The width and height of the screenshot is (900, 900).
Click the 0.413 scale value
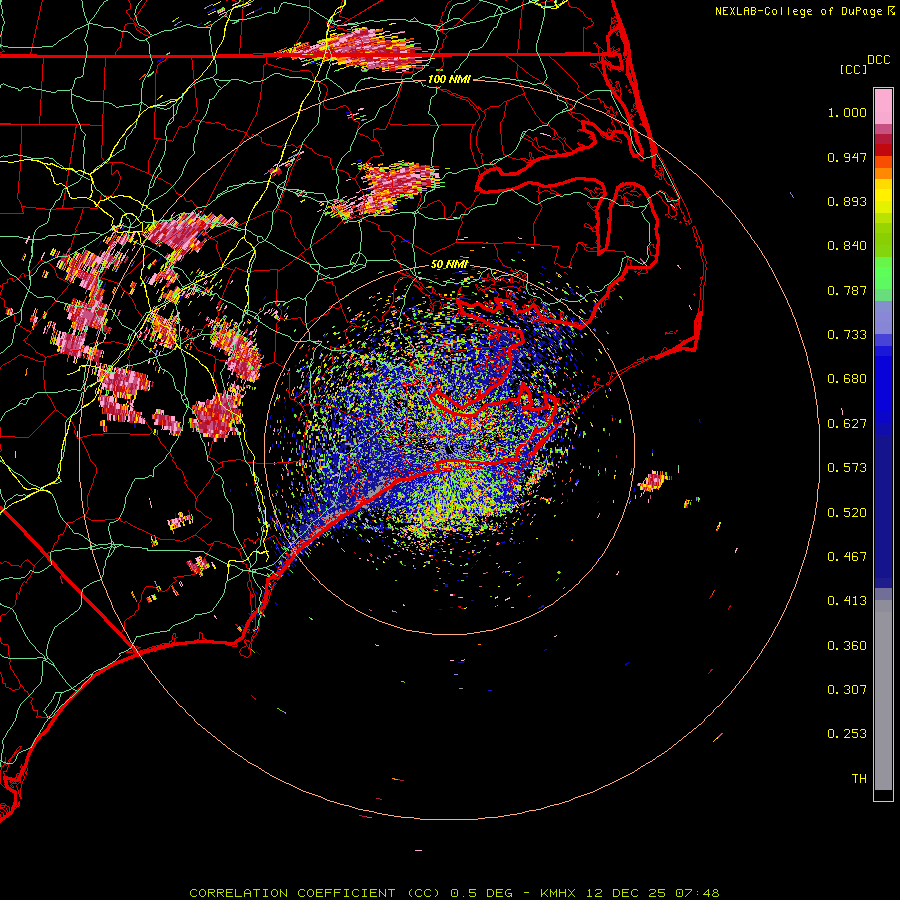(x=847, y=601)
